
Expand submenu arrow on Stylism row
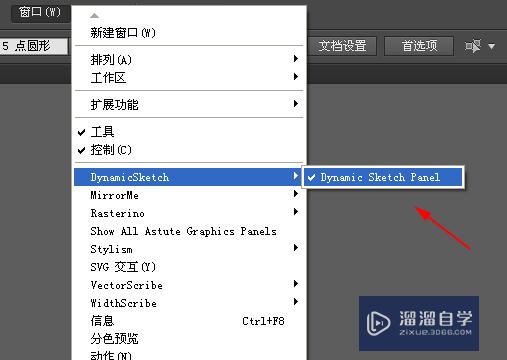pyautogui.click(x=295, y=248)
